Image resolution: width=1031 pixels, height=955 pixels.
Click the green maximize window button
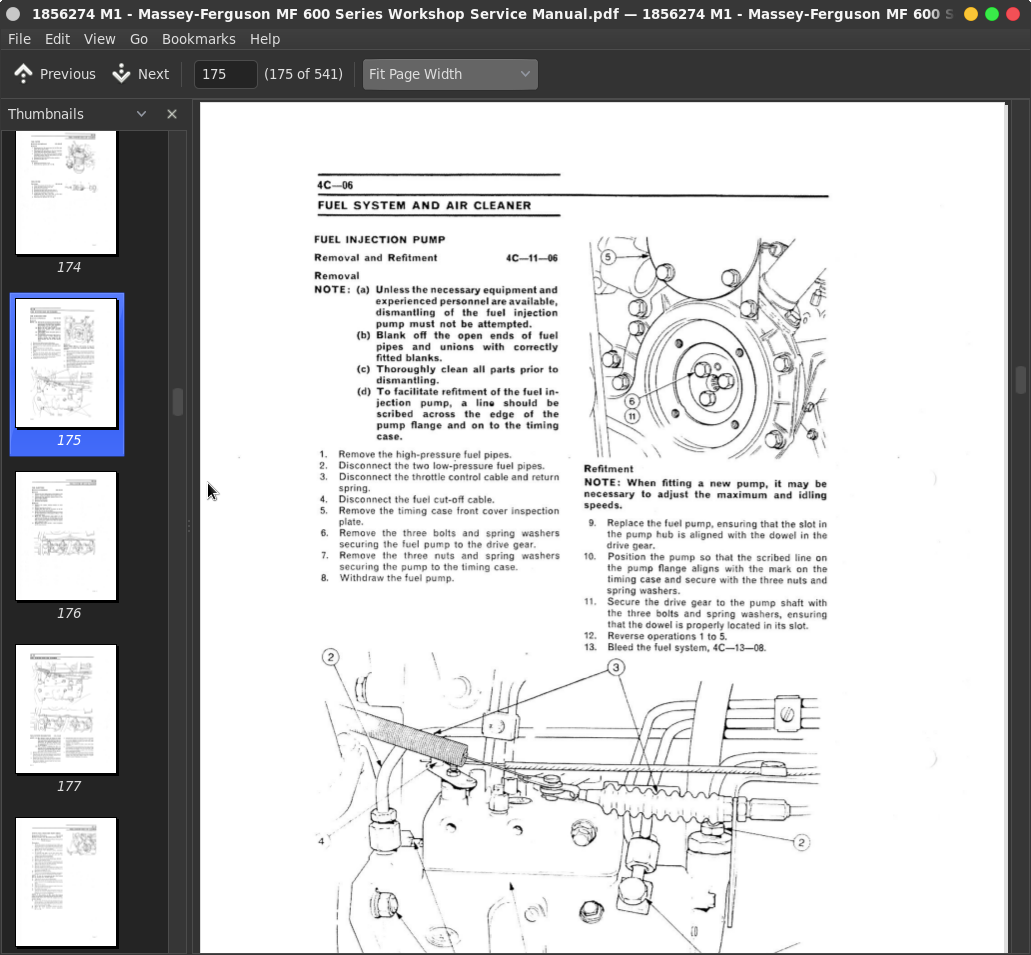click(x=992, y=14)
